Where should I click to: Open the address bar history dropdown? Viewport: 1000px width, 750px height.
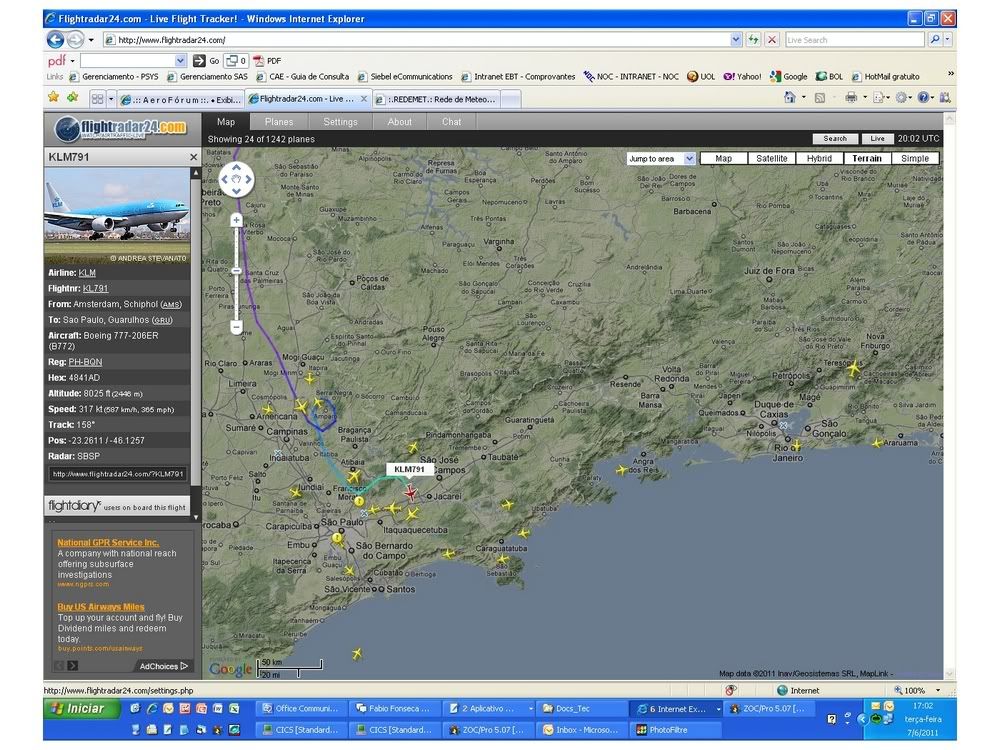(x=736, y=40)
